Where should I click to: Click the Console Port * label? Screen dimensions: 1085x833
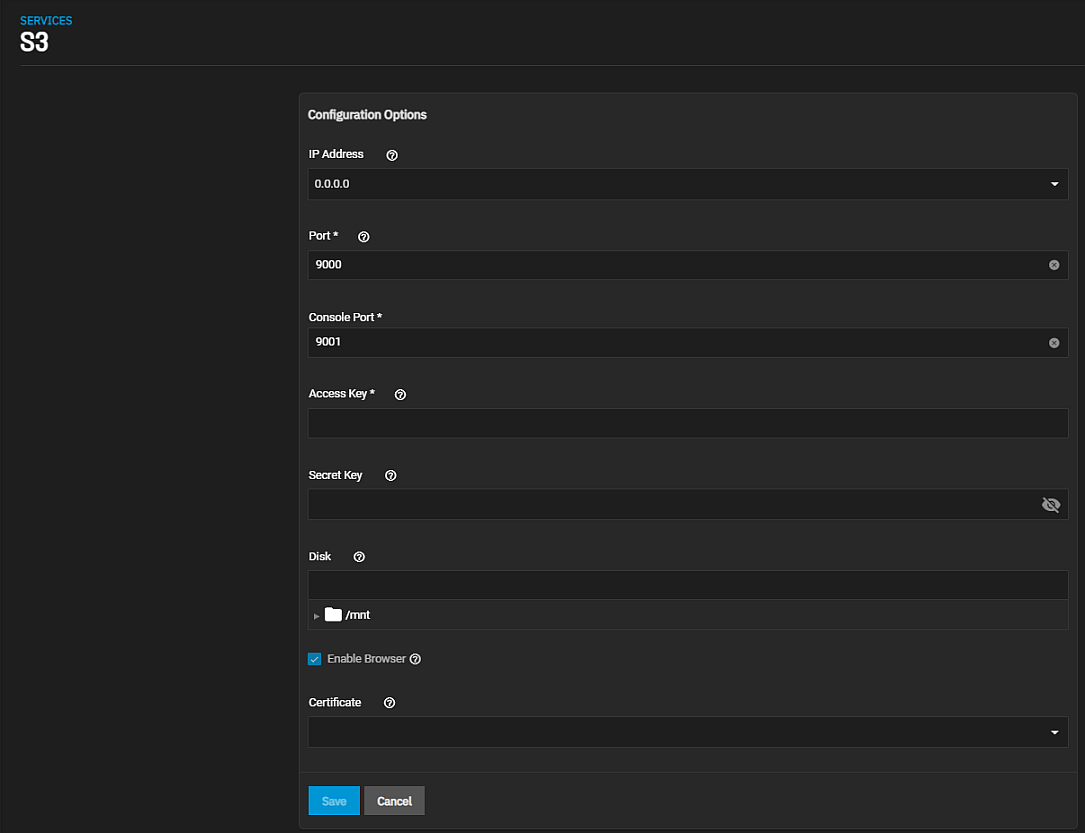click(345, 317)
